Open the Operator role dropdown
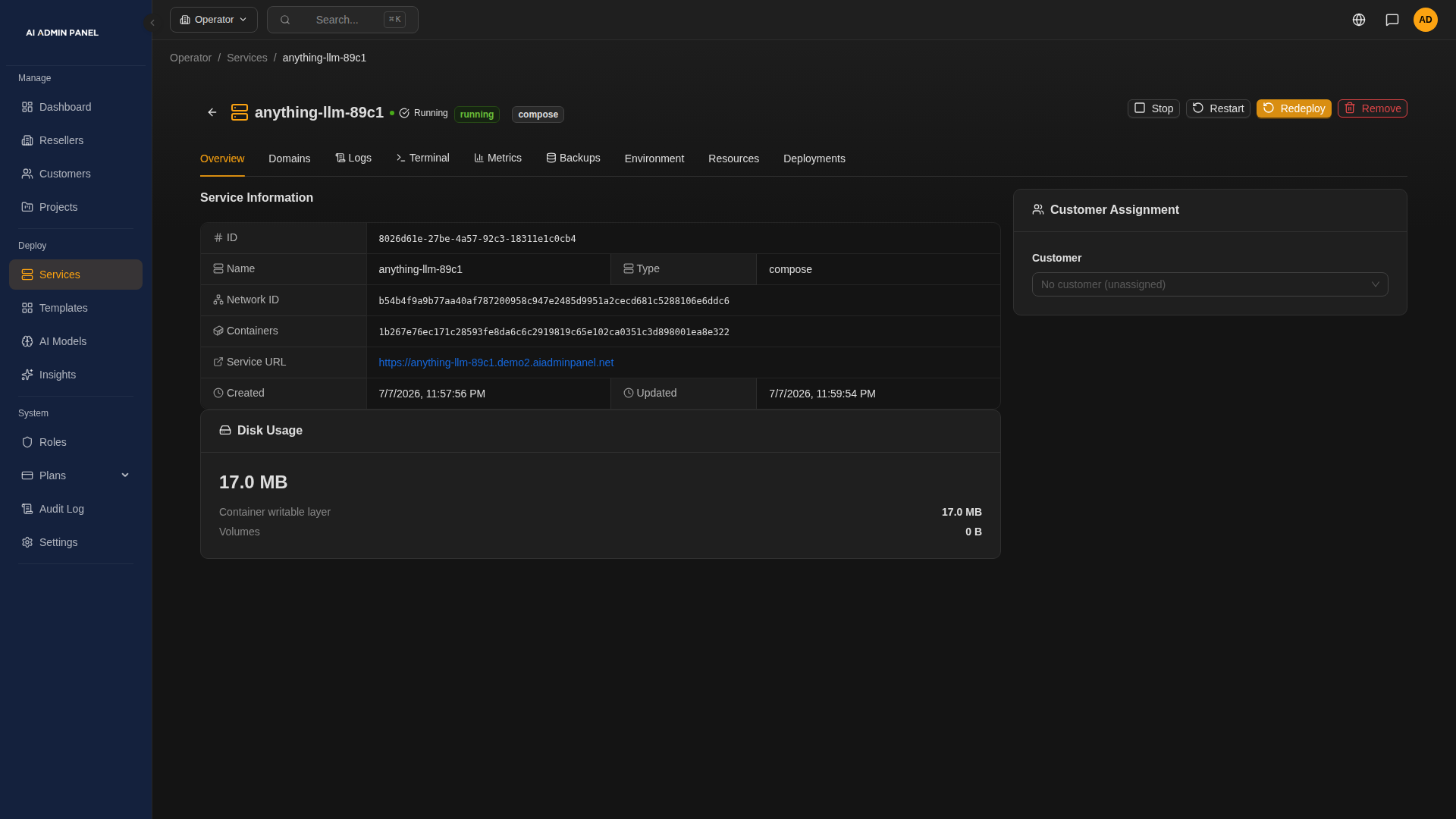The height and width of the screenshot is (819, 1456). click(214, 20)
